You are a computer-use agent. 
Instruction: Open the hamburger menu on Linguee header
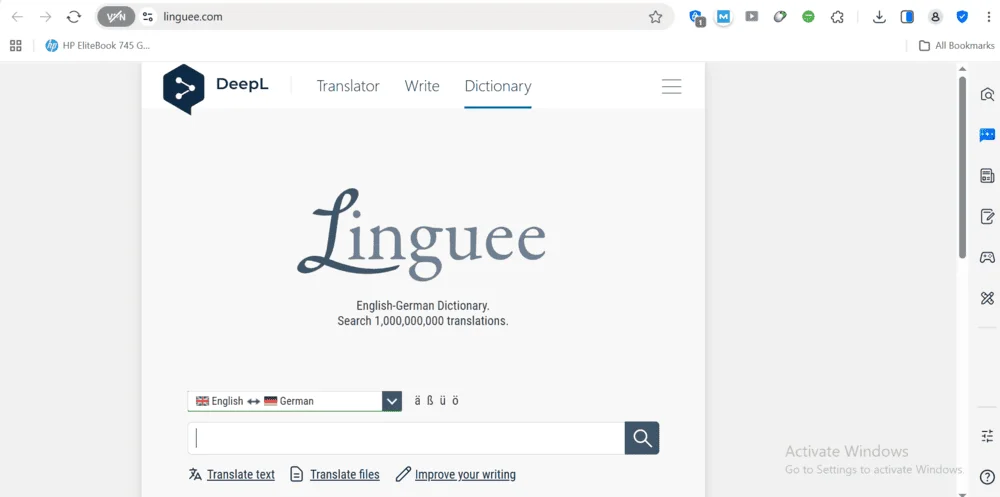[x=671, y=86]
